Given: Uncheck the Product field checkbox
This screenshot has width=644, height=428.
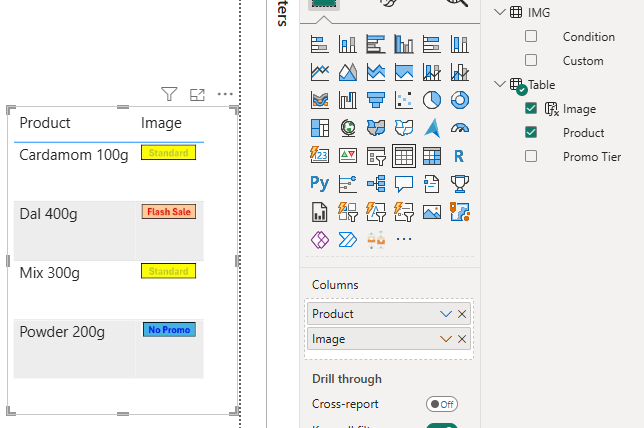Looking at the screenshot, I should tap(531, 132).
